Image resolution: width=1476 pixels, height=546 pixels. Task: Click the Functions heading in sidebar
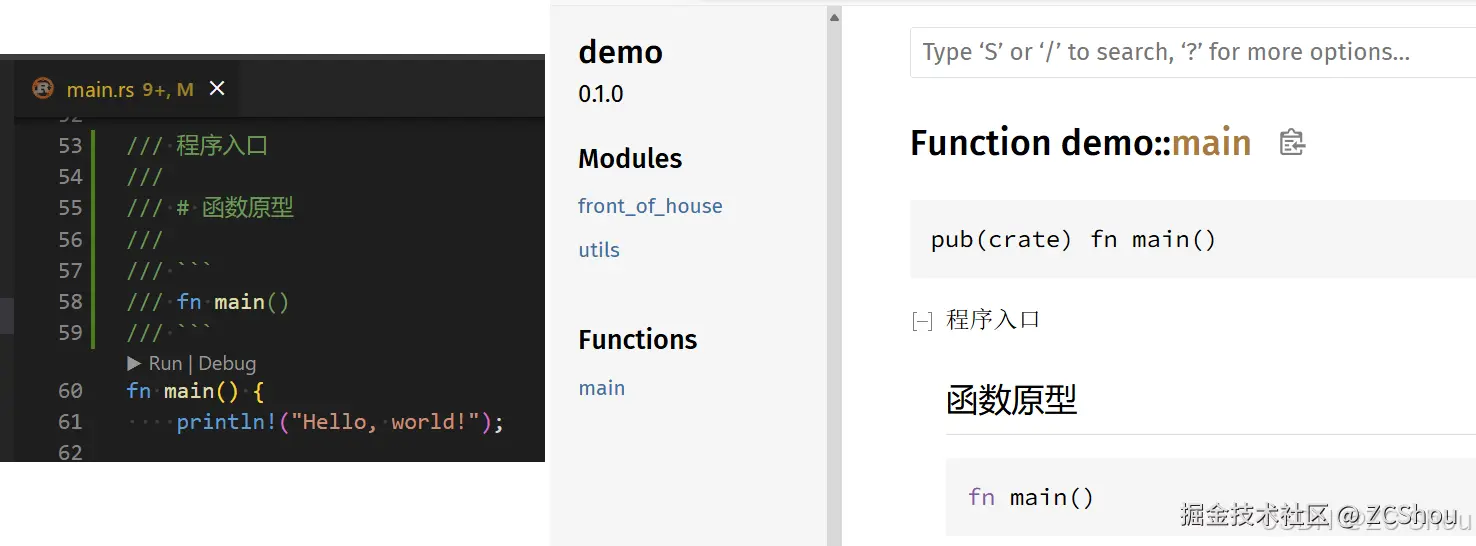tap(638, 339)
